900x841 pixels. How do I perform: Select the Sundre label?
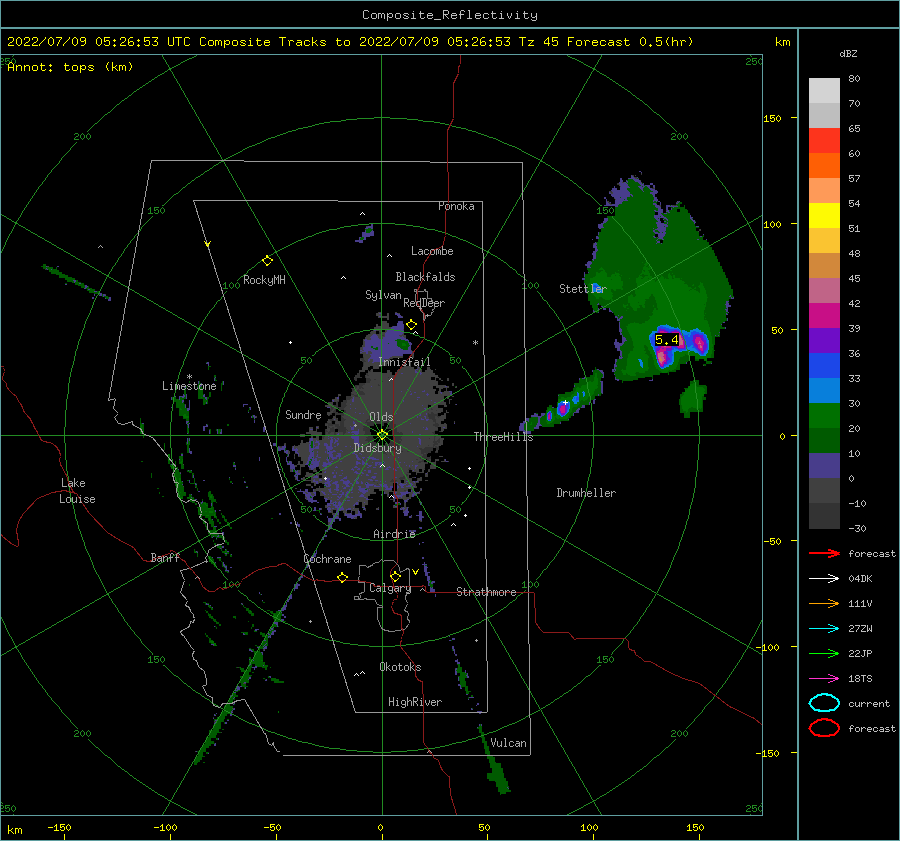[x=303, y=415]
